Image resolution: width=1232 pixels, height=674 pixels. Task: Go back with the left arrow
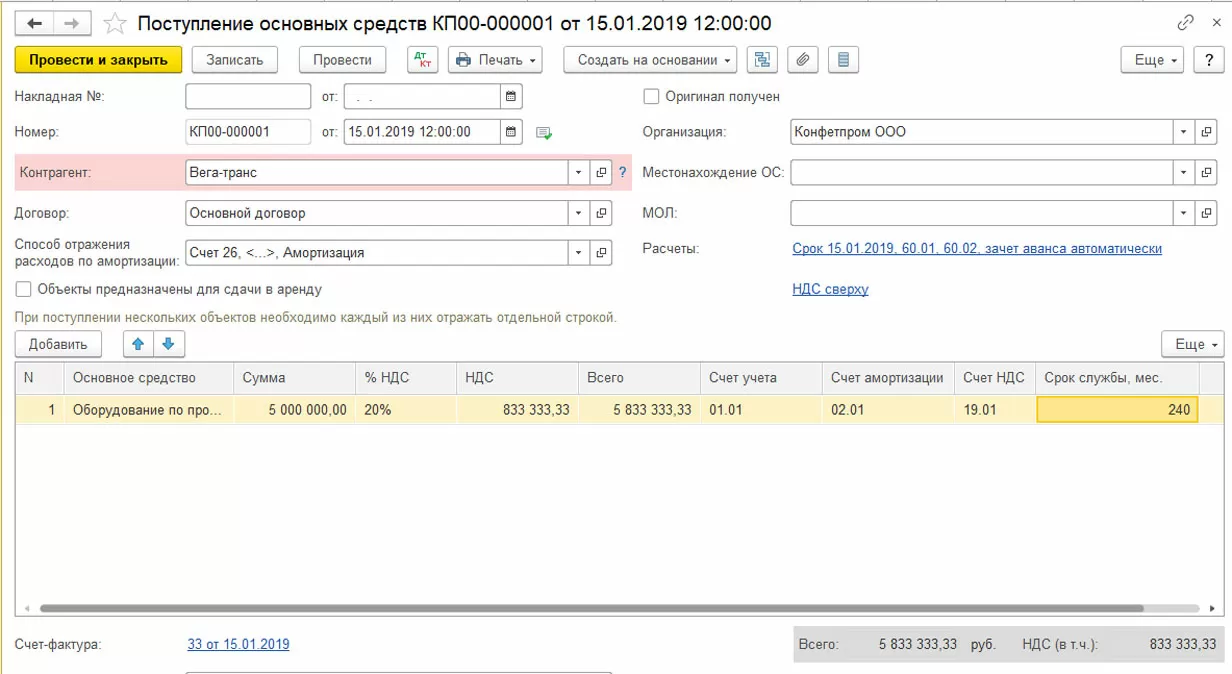(x=35, y=22)
